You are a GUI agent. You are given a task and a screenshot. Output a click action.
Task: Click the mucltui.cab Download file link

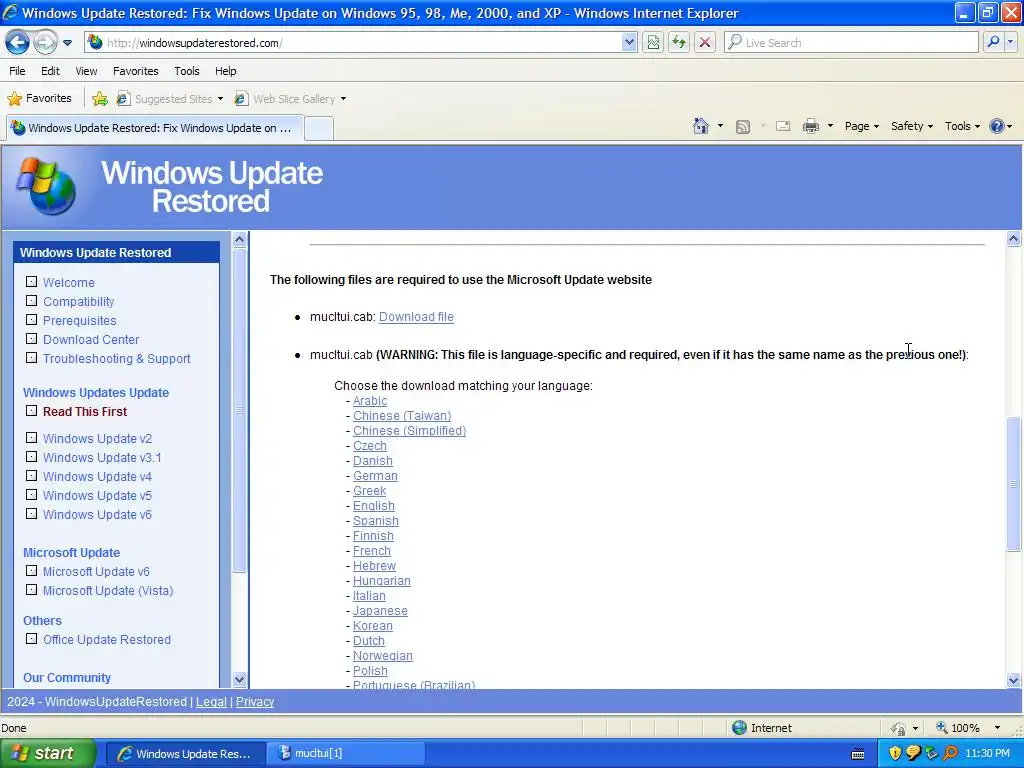416,317
